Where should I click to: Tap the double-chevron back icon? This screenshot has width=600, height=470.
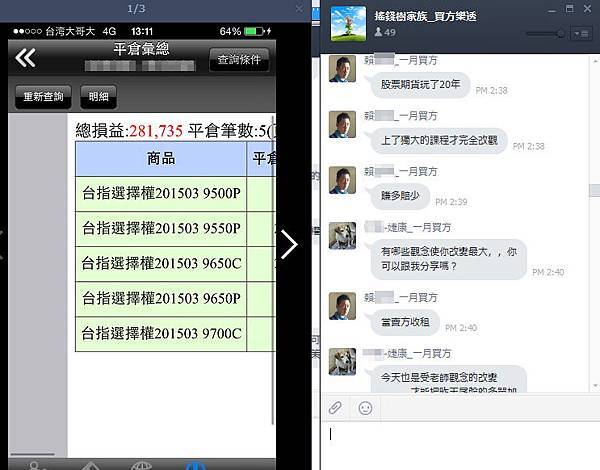[26, 59]
